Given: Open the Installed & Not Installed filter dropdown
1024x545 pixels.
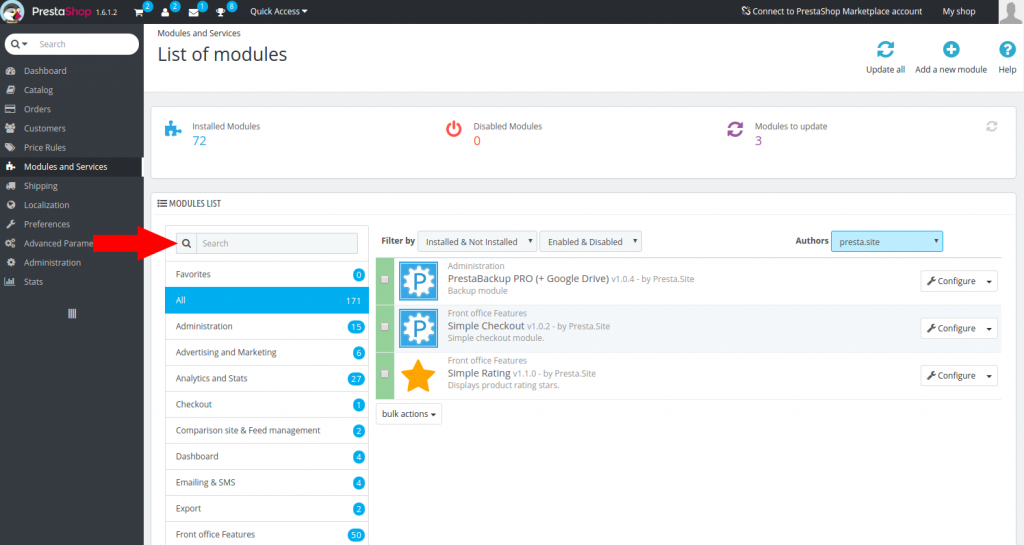Looking at the screenshot, I should [477, 241].
